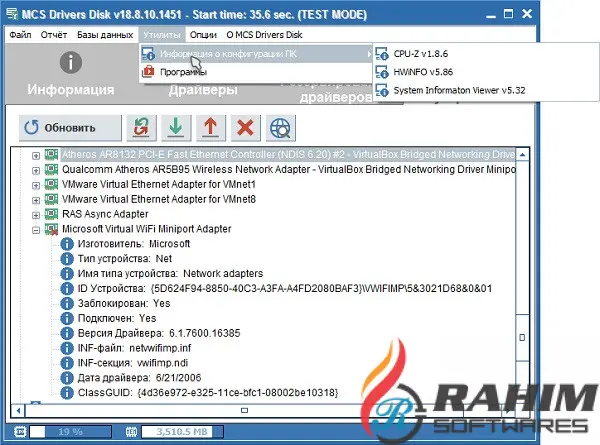Screen dimensions: 600x445
Task: Launch CPU-Z v1.8.6
Action: 421,54
